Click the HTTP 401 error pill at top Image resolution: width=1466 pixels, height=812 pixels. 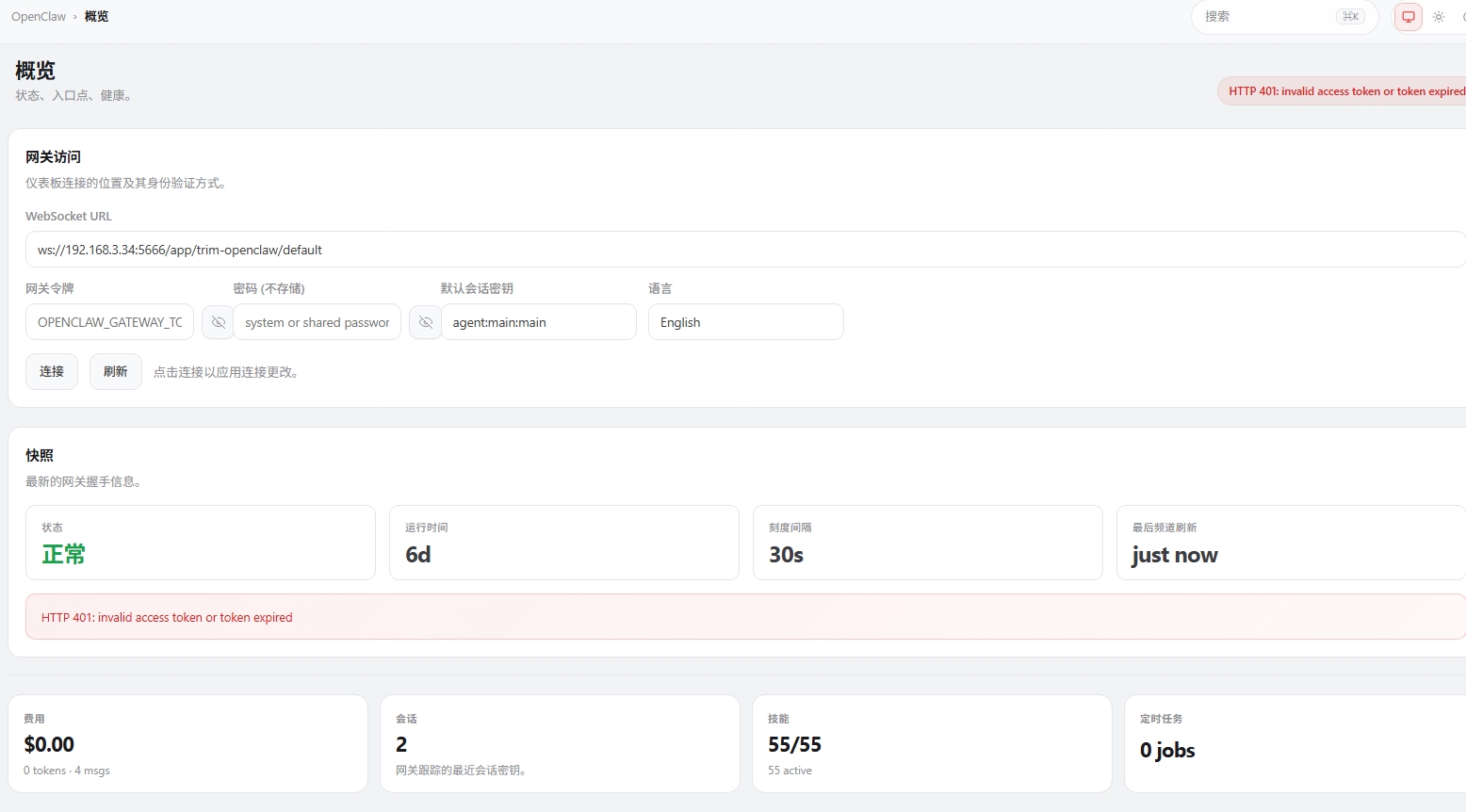coord(1344,91)
